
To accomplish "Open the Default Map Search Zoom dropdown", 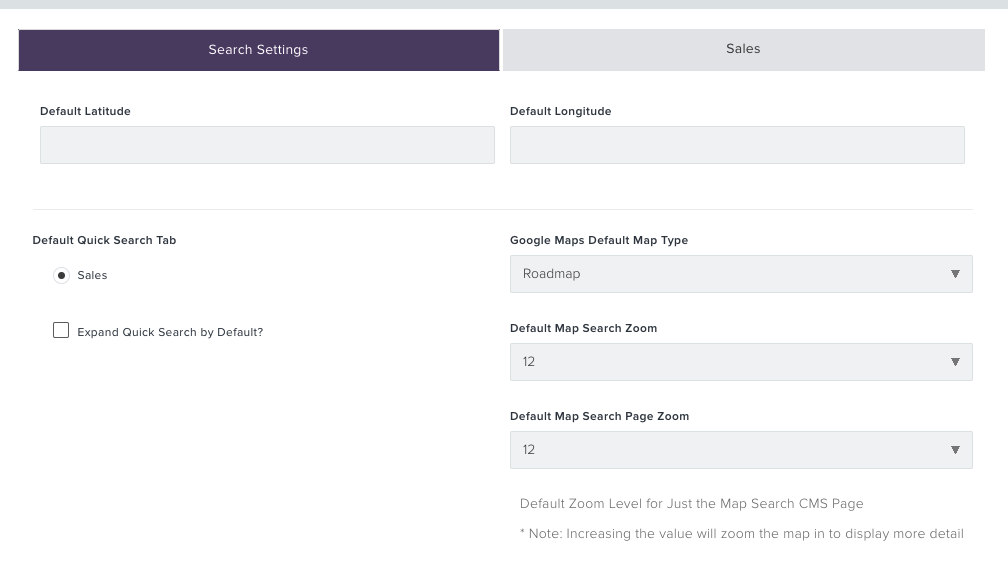I will tap(741, 362).
